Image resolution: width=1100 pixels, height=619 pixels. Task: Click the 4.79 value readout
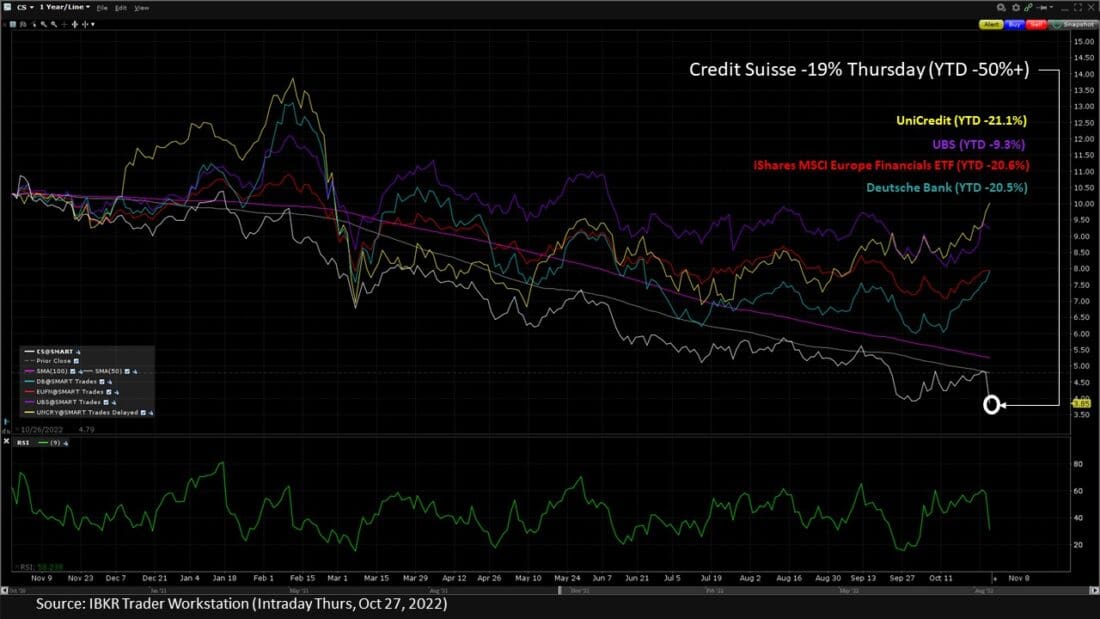(x=86, y=430)
